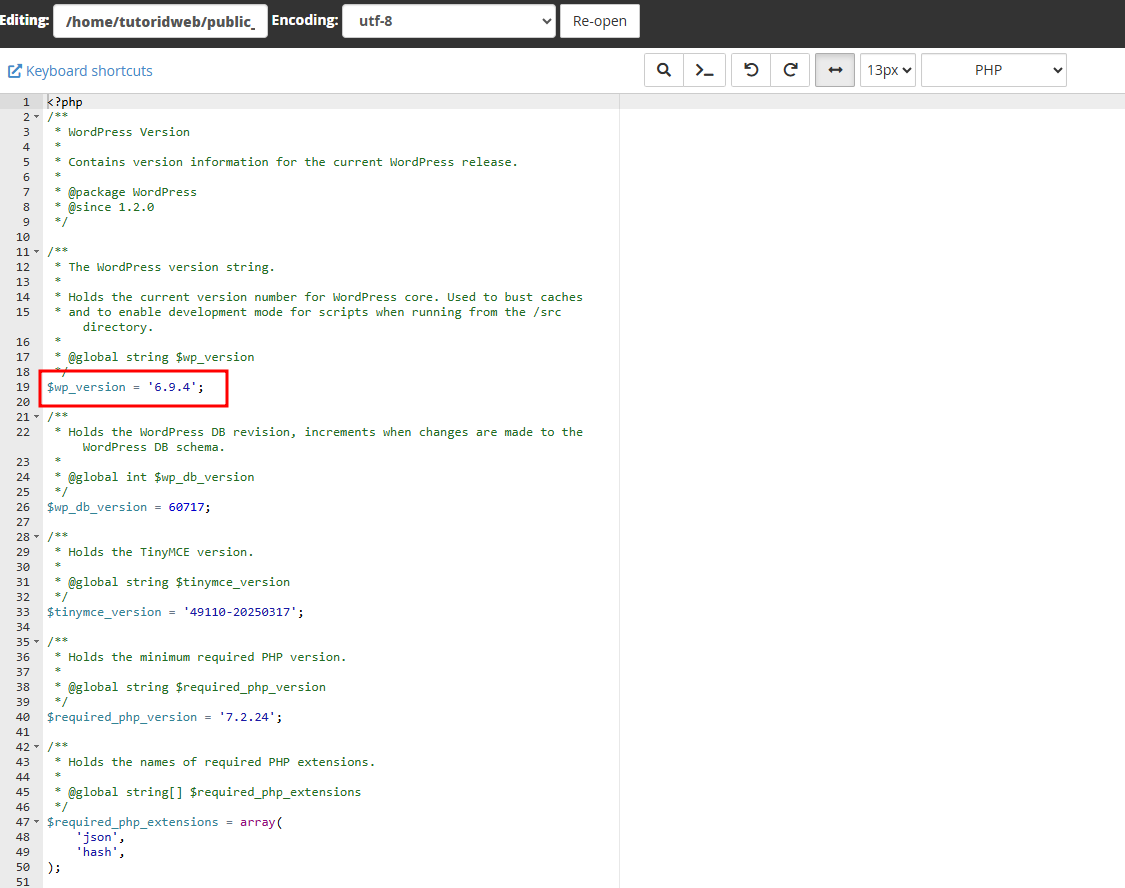Click the $wp_db_version variable on line 26
The height and width of the screenshot is (888, 1125).
coord(97,507)
